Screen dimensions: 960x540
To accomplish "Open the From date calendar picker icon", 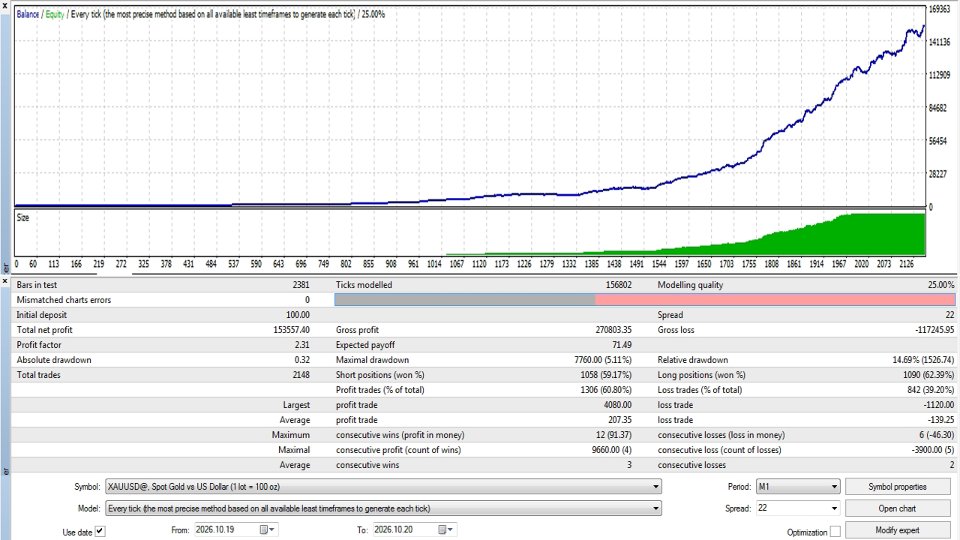I will (263, 530).
